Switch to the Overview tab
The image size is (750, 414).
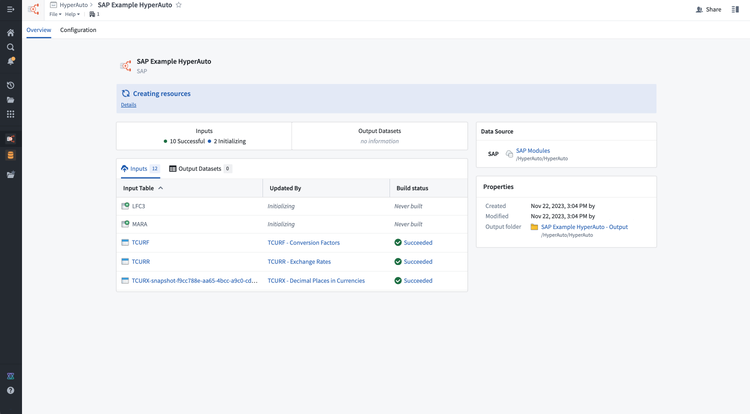[x=39, y=30]
